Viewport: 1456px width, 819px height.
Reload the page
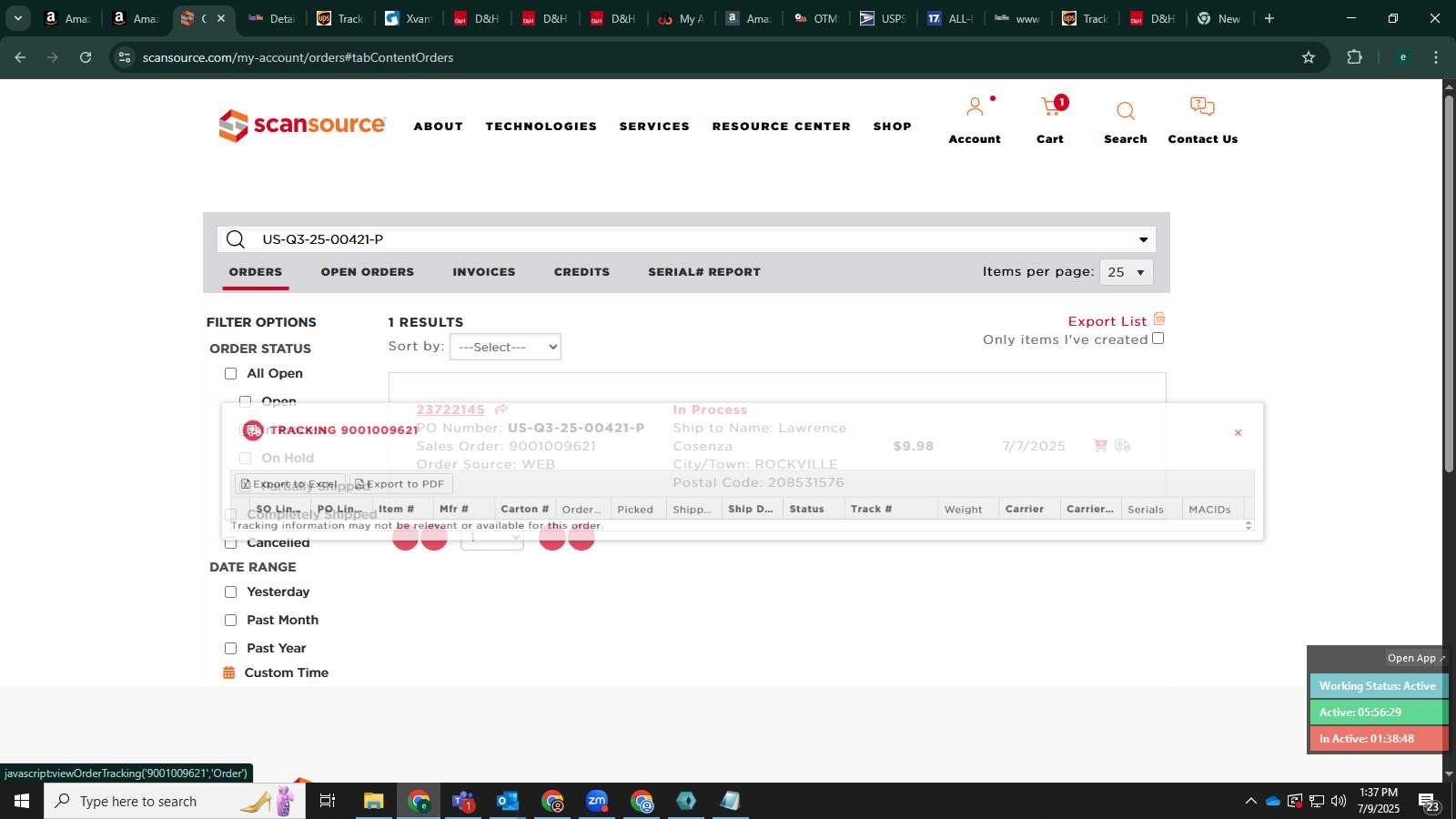point(86,57)
